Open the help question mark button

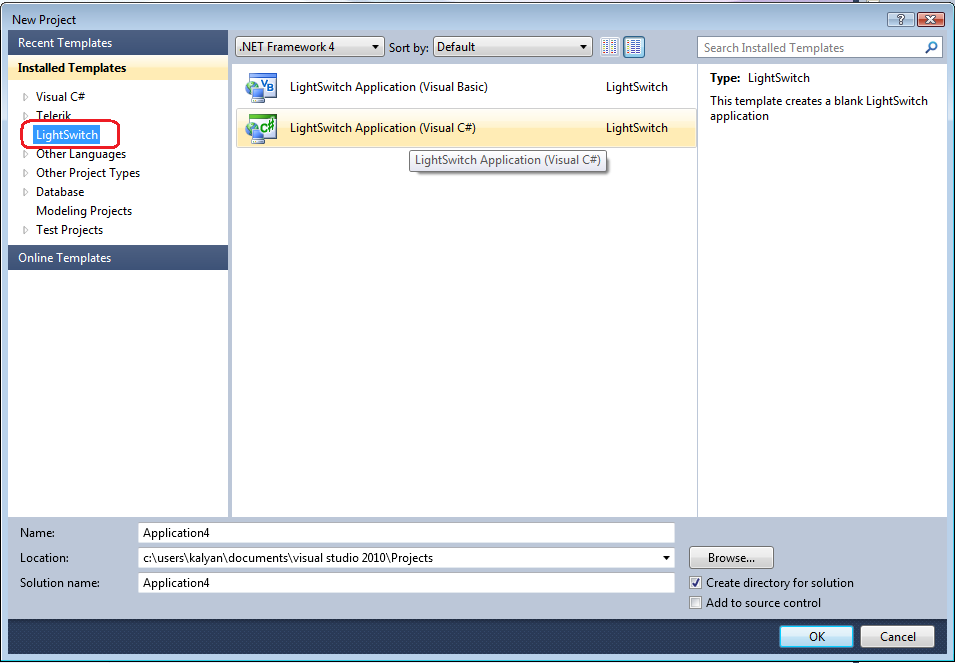tap(901, 19)
